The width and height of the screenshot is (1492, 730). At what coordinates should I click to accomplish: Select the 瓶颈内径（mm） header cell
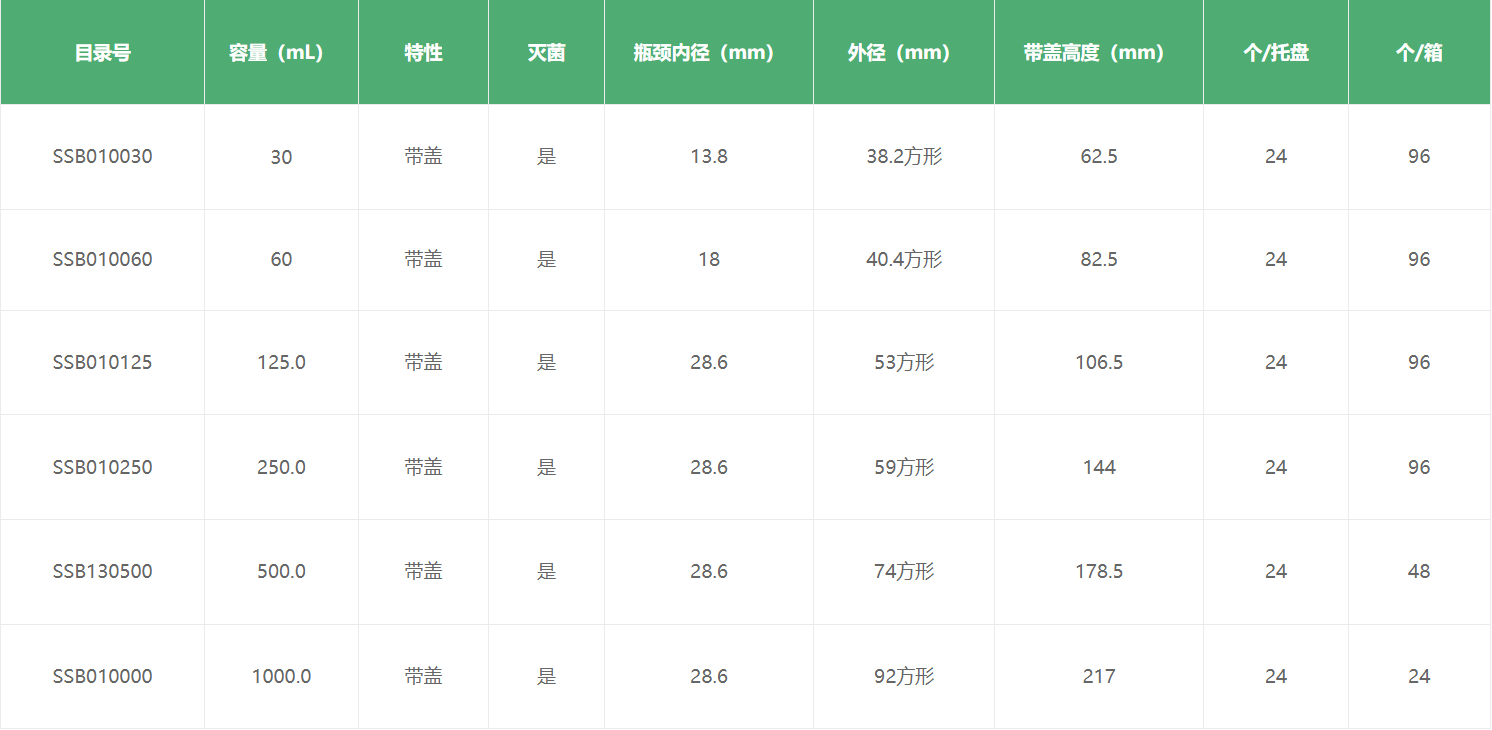pyautogui.click(x=708, y=53)
